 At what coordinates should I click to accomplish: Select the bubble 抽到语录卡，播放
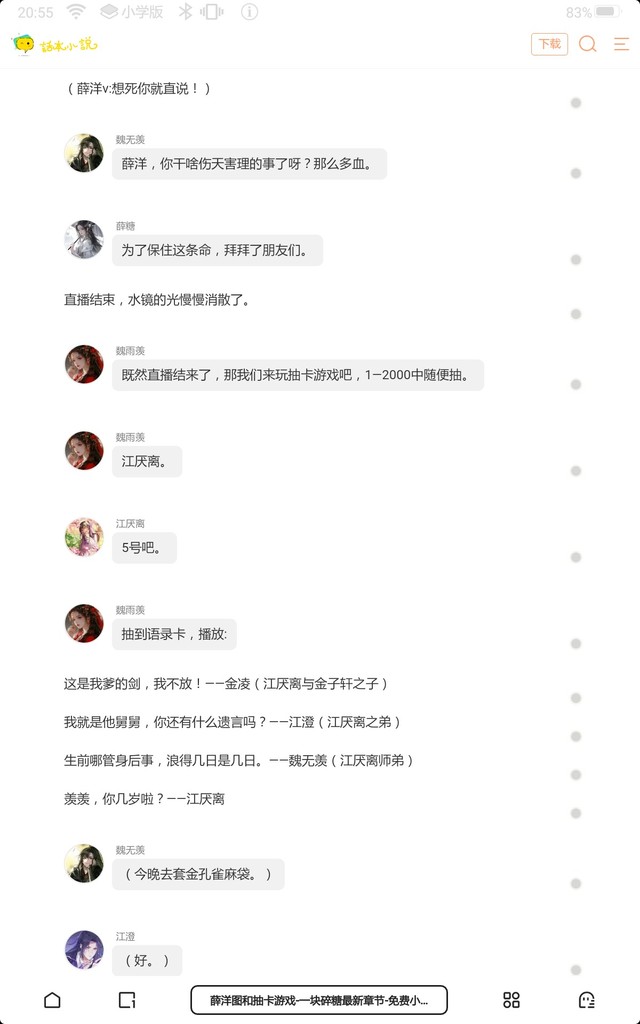coord(174,634)
